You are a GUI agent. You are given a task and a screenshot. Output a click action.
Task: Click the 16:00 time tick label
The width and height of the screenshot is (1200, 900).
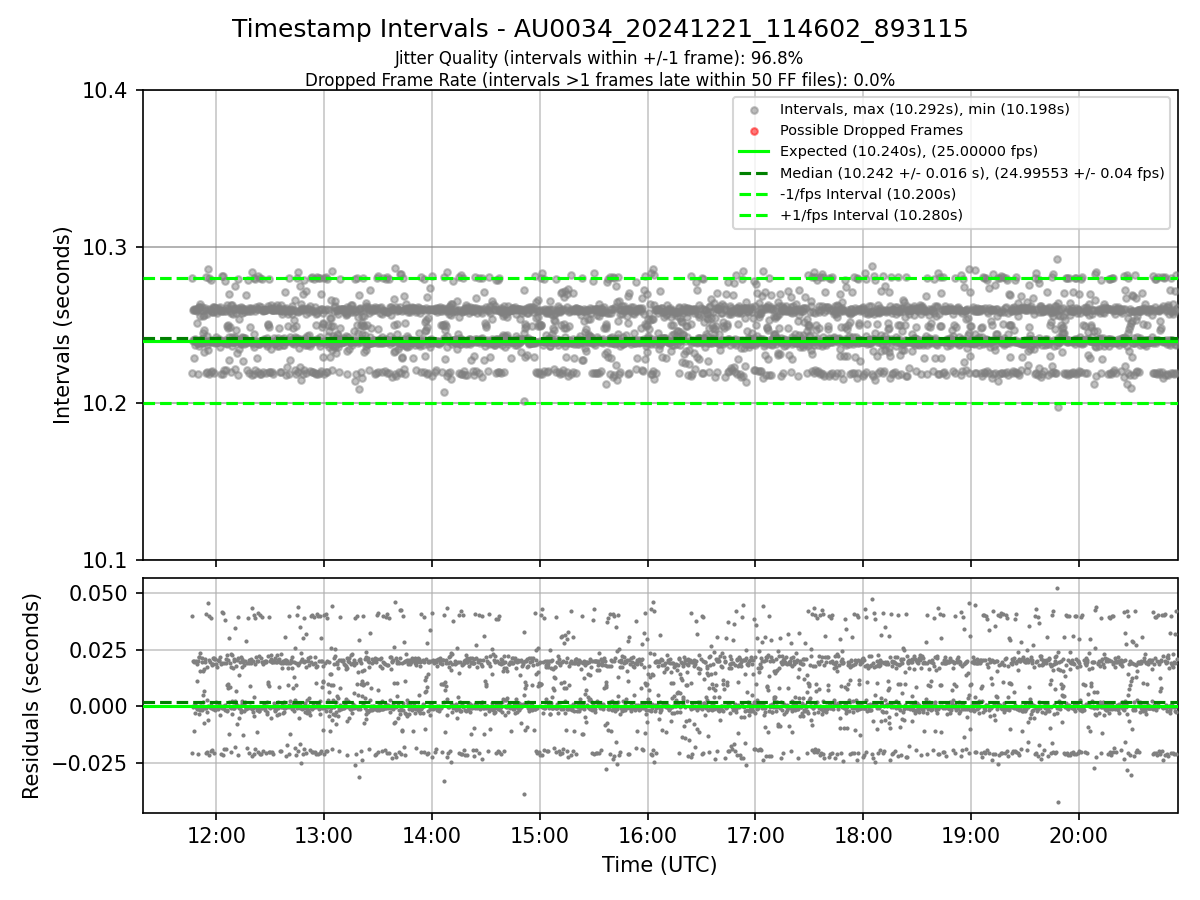tap(647, 836)
